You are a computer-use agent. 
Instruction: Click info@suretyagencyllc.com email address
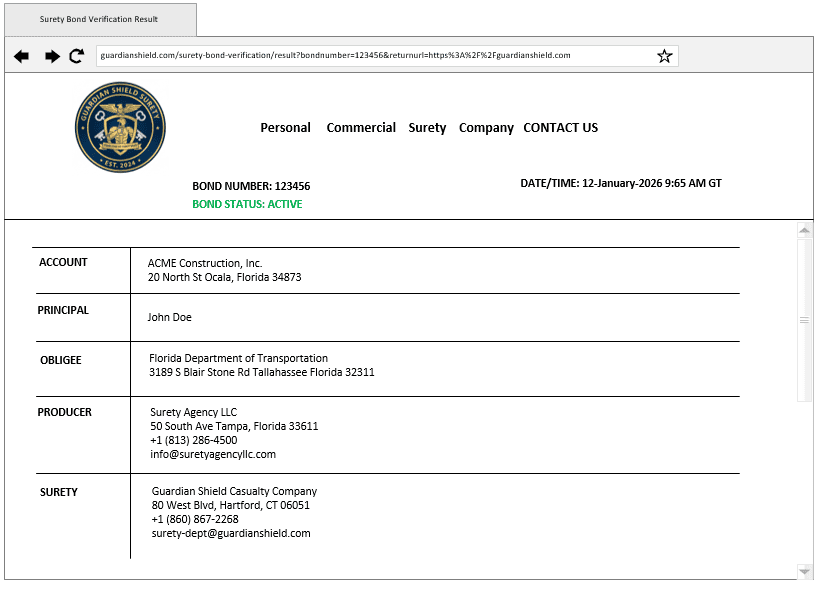pyautogui.click(x=212, y=454)
